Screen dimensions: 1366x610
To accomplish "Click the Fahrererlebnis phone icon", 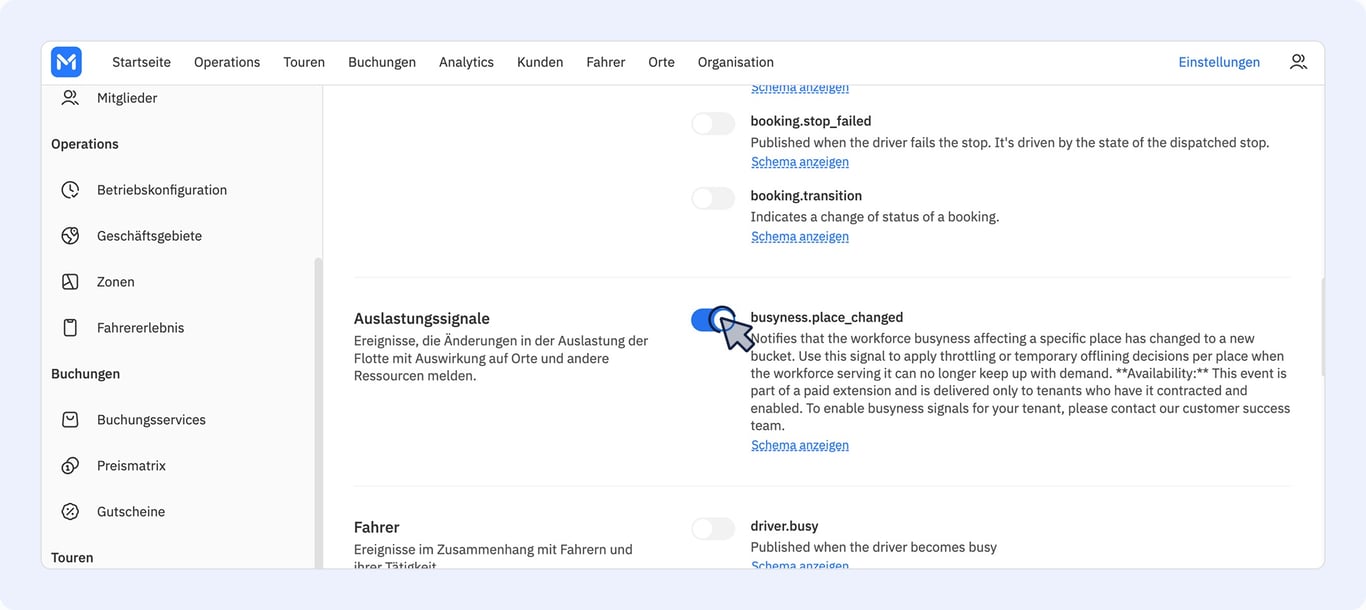I will (x=70, y=328).
